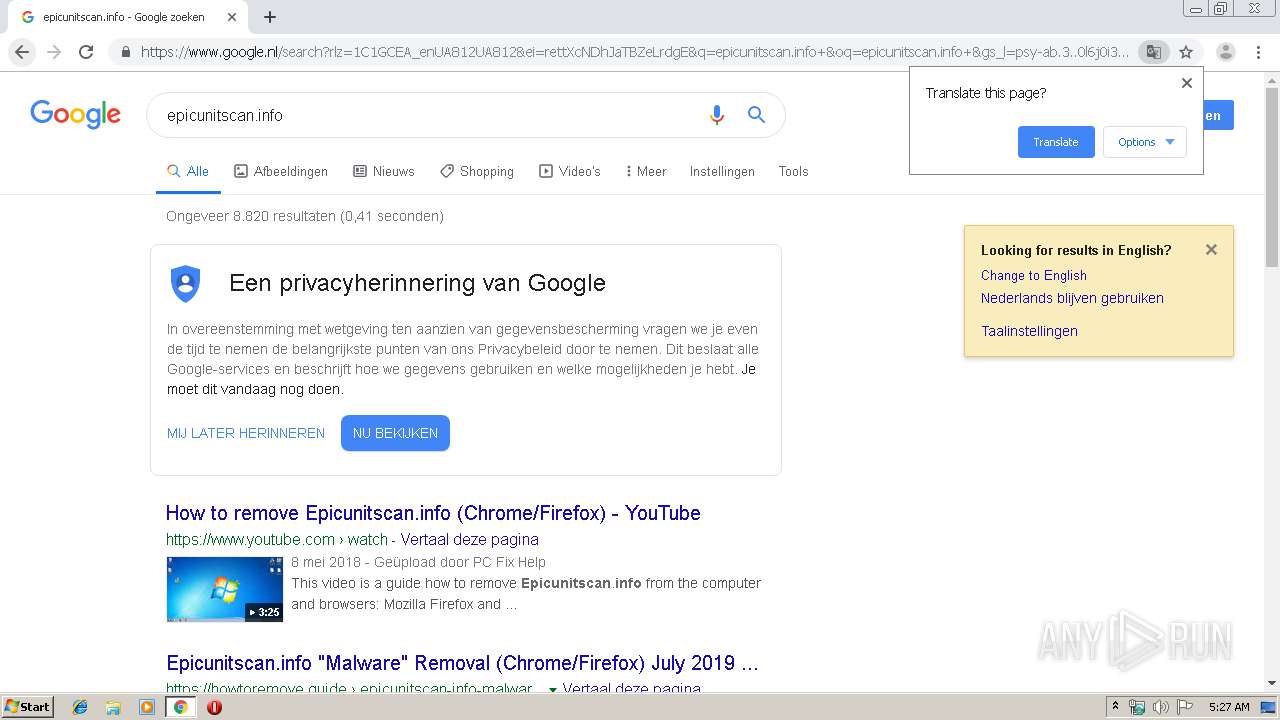The width and height of the screenshot is (1280, 720).
Task: Click the Google logo
Action: (76, 115)
